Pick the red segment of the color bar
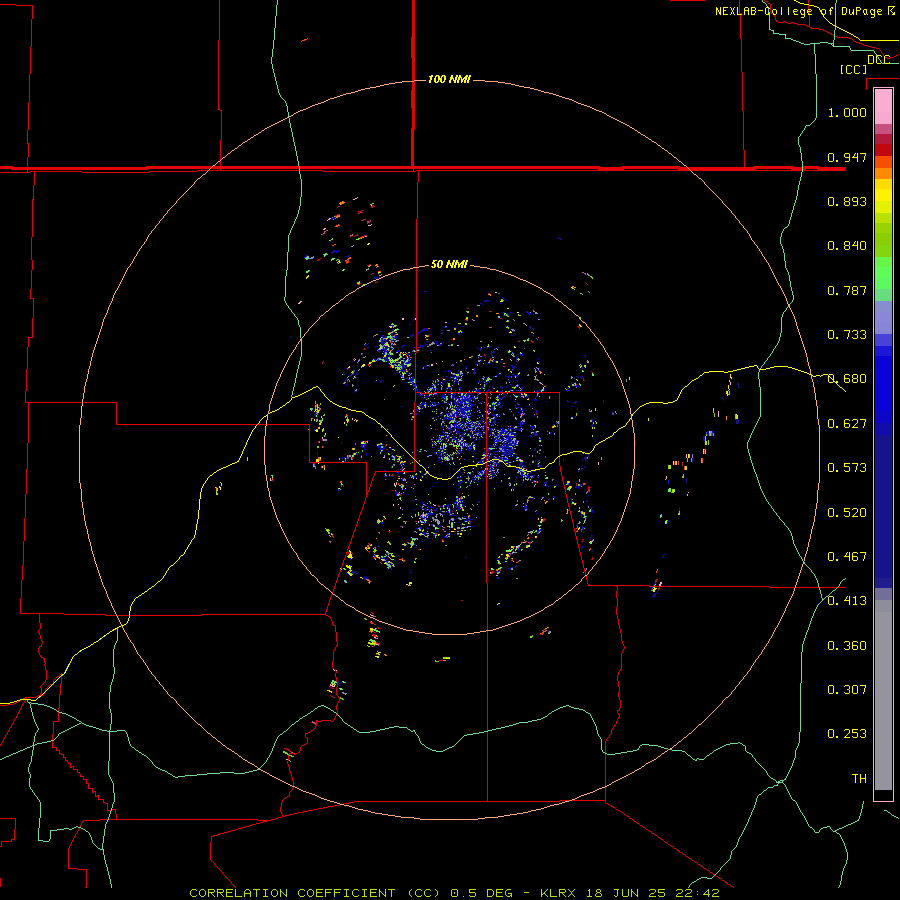 click(883, 149)
